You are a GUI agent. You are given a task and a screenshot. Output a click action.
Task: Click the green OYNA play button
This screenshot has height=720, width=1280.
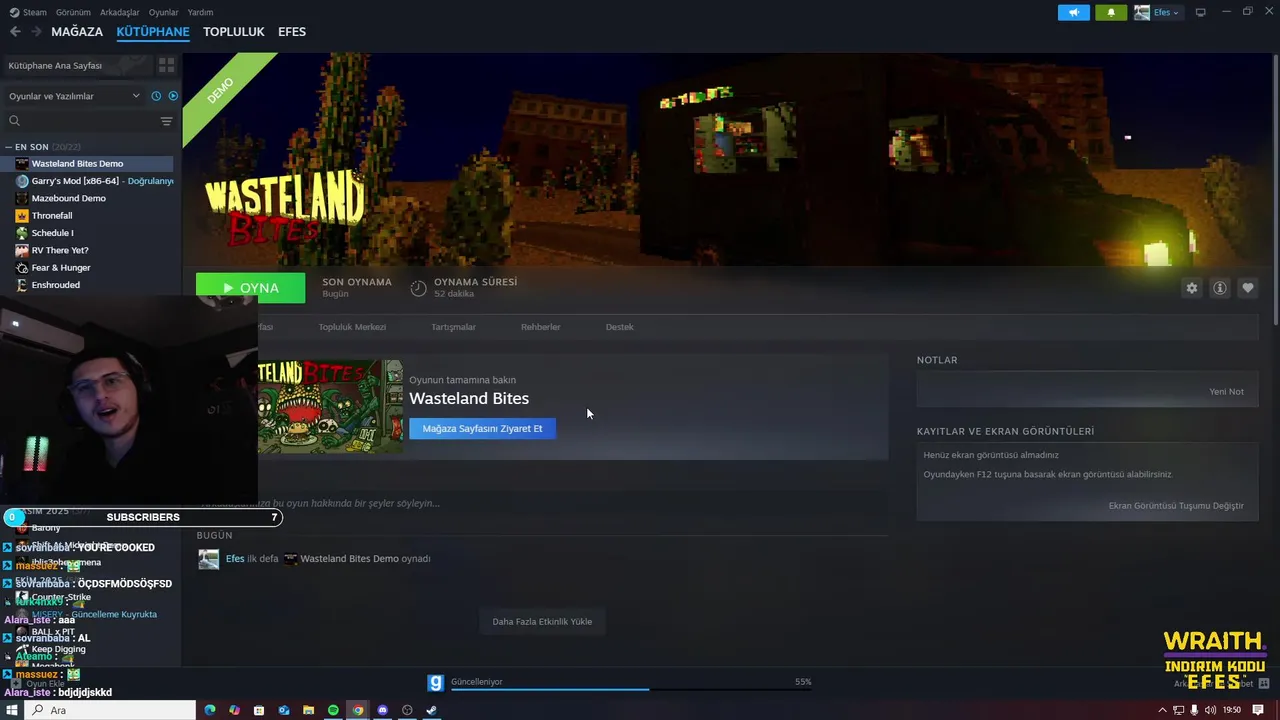tap(251, 287)
